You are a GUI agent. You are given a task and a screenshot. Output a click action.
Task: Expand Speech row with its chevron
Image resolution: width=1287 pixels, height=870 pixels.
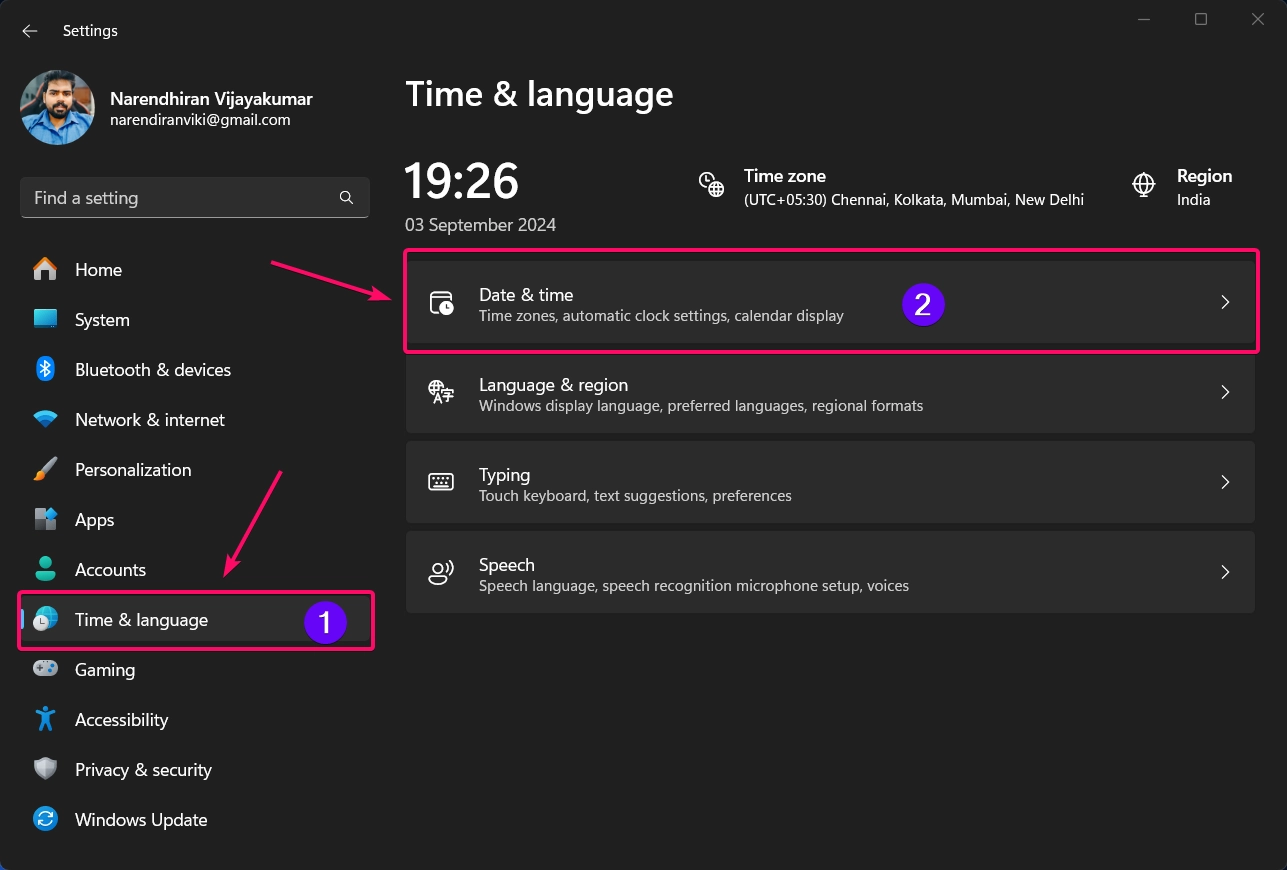[x=1225, y=572]
